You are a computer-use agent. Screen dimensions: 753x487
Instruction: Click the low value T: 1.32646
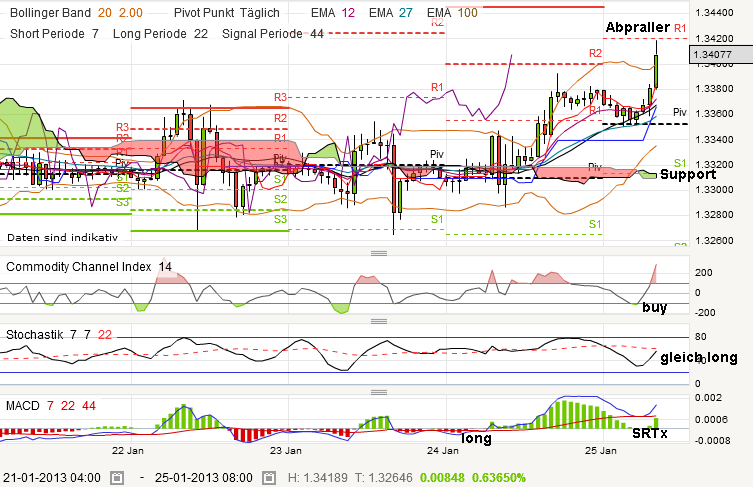tap(383, 478)
